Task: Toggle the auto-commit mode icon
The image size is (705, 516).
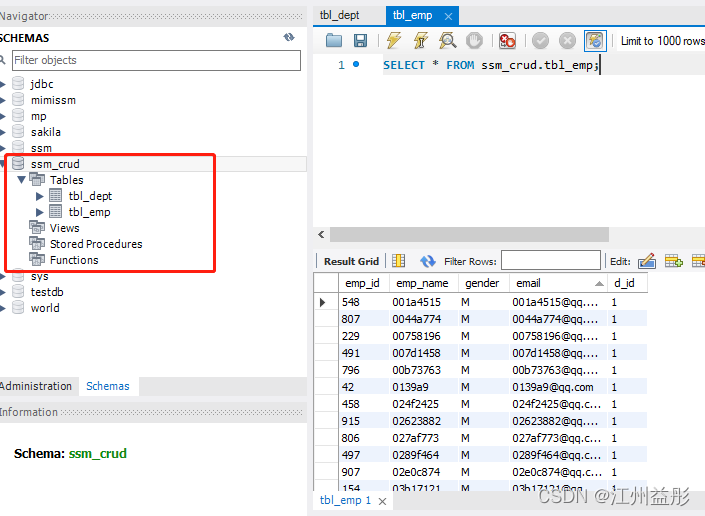Action: coord(595,41)
